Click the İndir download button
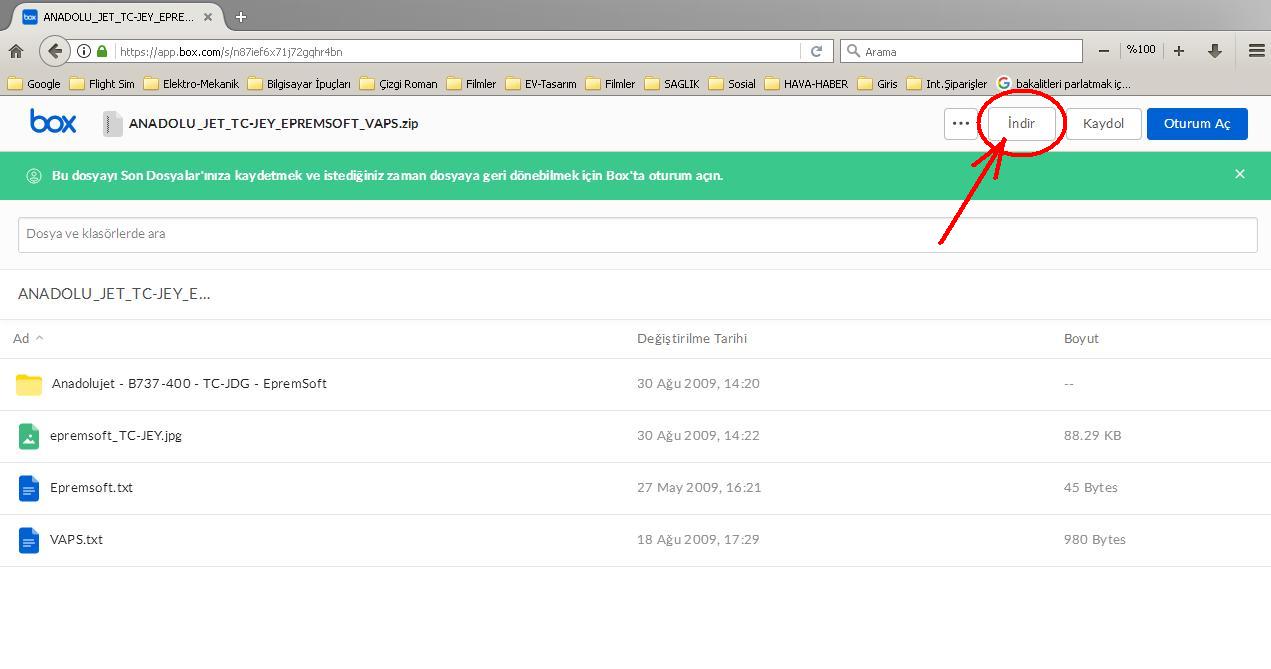 (1021, 123)
